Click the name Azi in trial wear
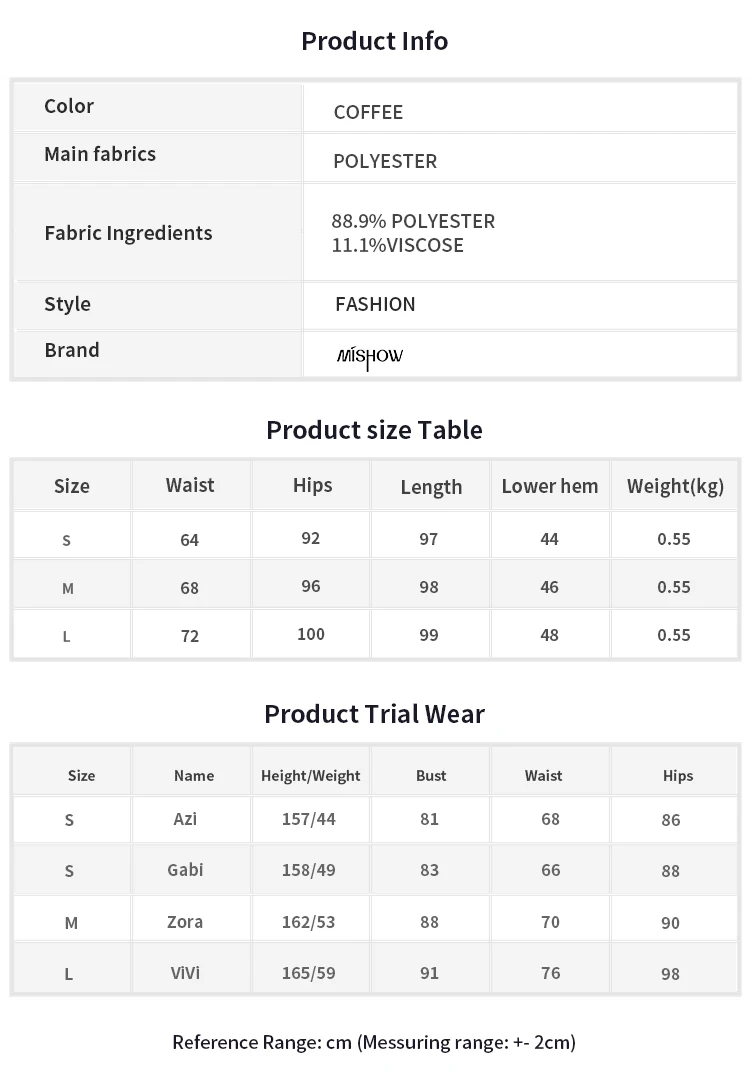This screenshot has width=750, height=1082. pyautogui.click(x=185, y=819)
